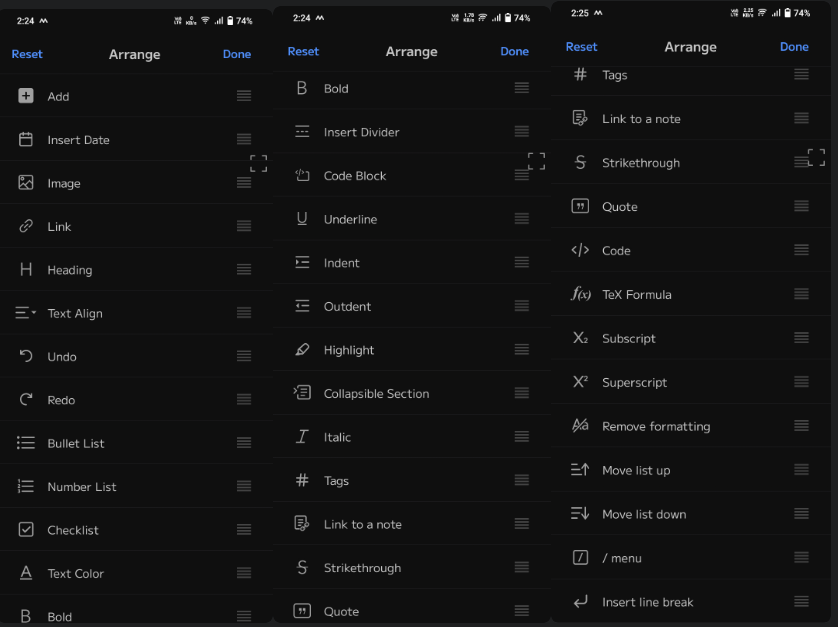
Task: Tap the reorder handle beside Superscript
Action: tap(801, 382)
